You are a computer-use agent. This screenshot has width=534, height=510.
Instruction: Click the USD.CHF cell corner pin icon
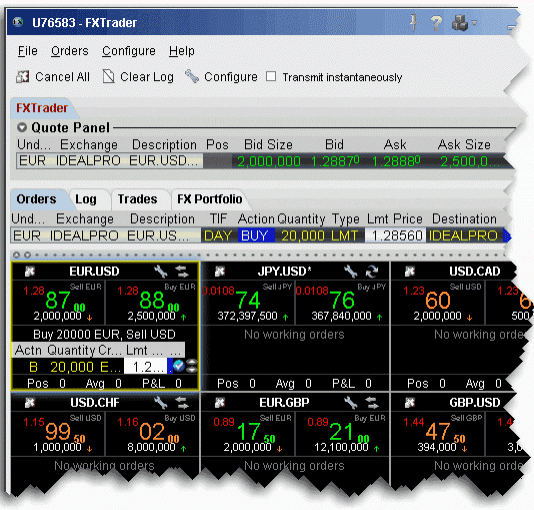30,403
